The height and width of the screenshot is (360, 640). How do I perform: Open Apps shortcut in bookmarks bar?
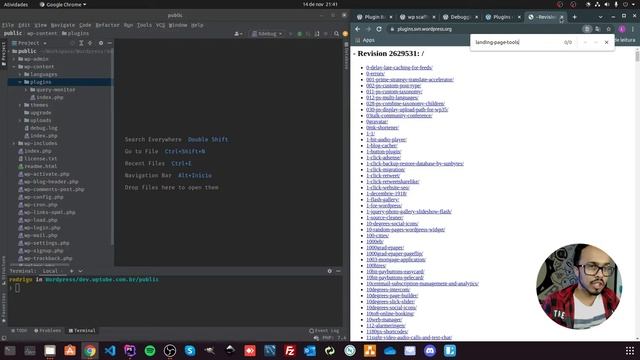click(365, 40)
